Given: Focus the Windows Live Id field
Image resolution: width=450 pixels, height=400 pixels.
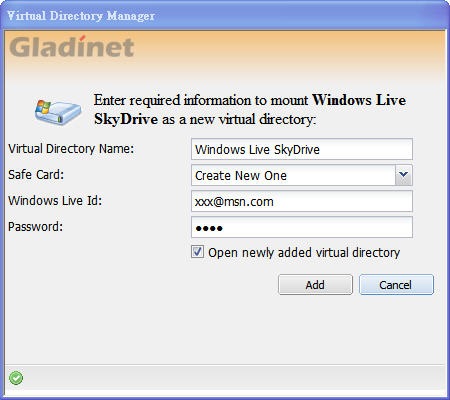Looking at the screenshot, I should 302,201.
